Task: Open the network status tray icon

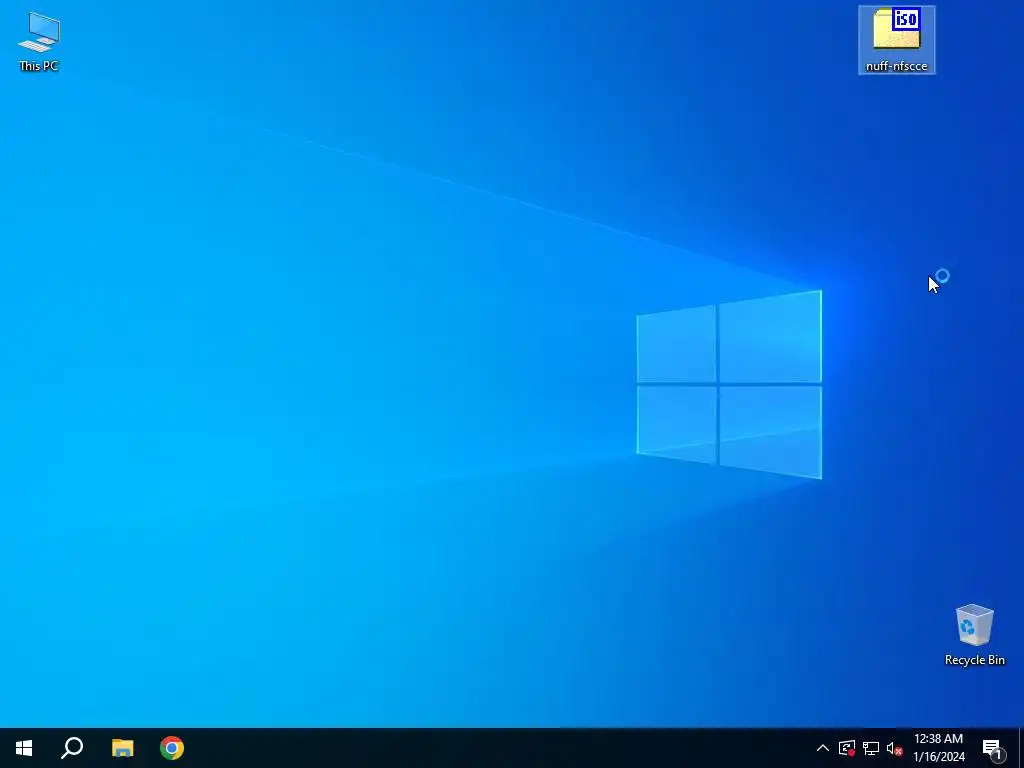Action: tap(871, 748)
